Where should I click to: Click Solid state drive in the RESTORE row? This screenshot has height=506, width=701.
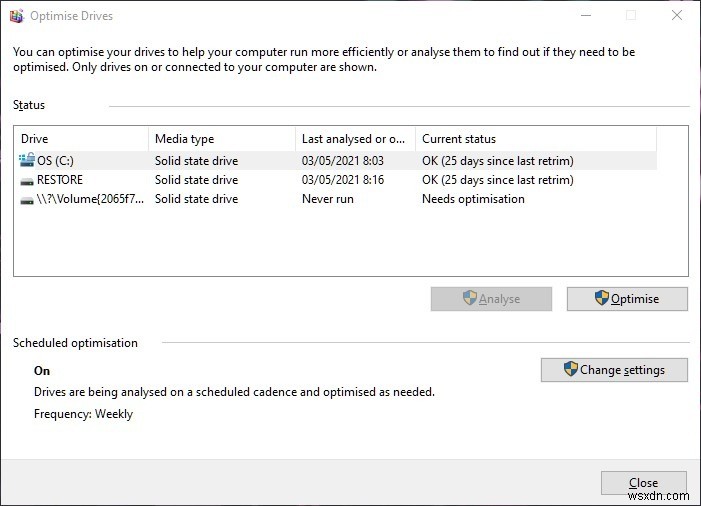196,180
